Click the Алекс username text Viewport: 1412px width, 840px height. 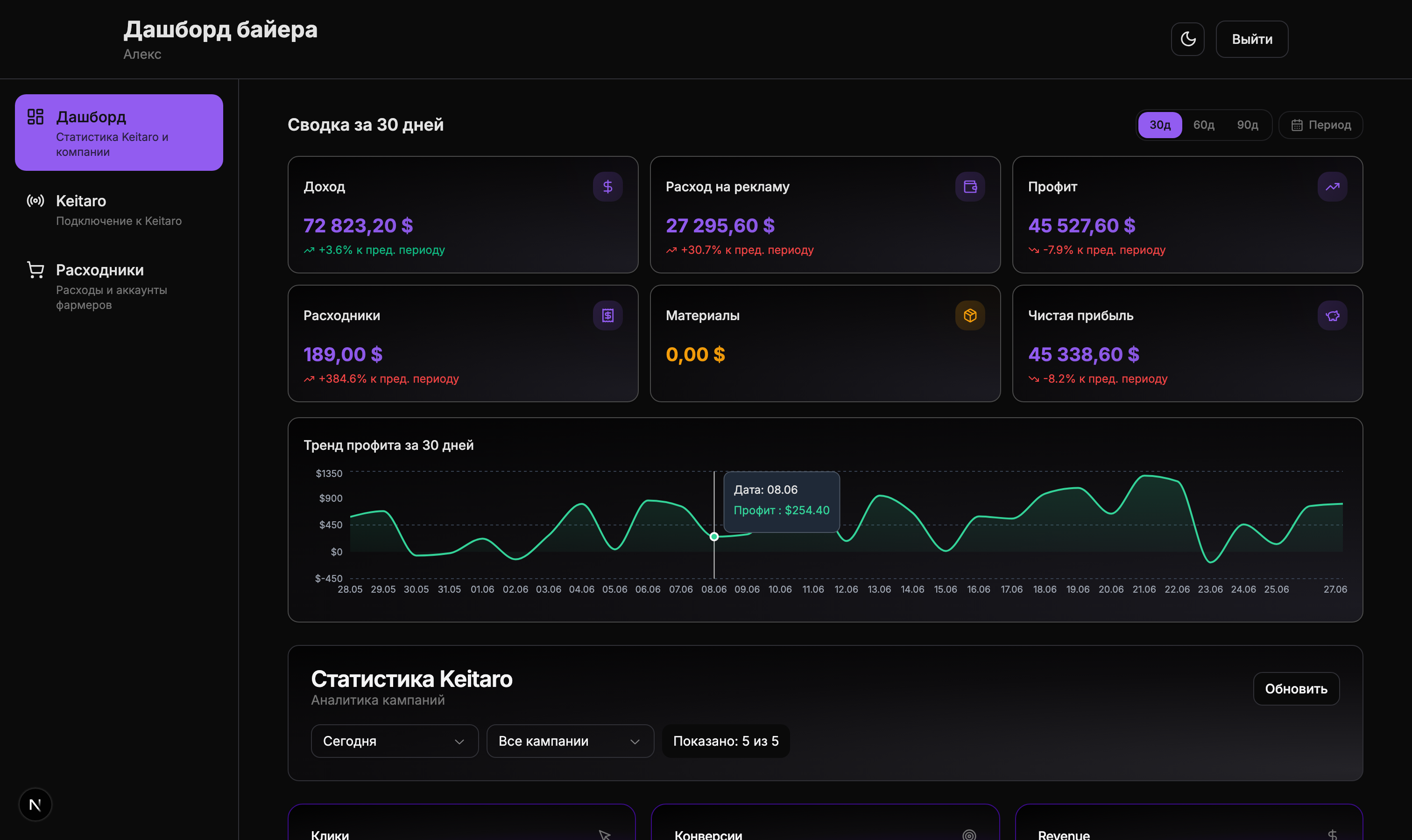[x=142, y=54]
